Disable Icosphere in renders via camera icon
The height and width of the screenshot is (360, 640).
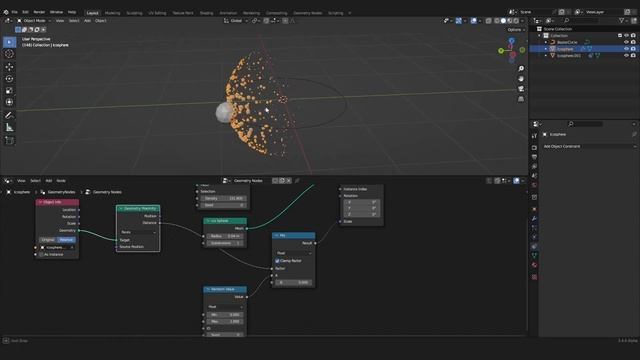coord(633,49)
